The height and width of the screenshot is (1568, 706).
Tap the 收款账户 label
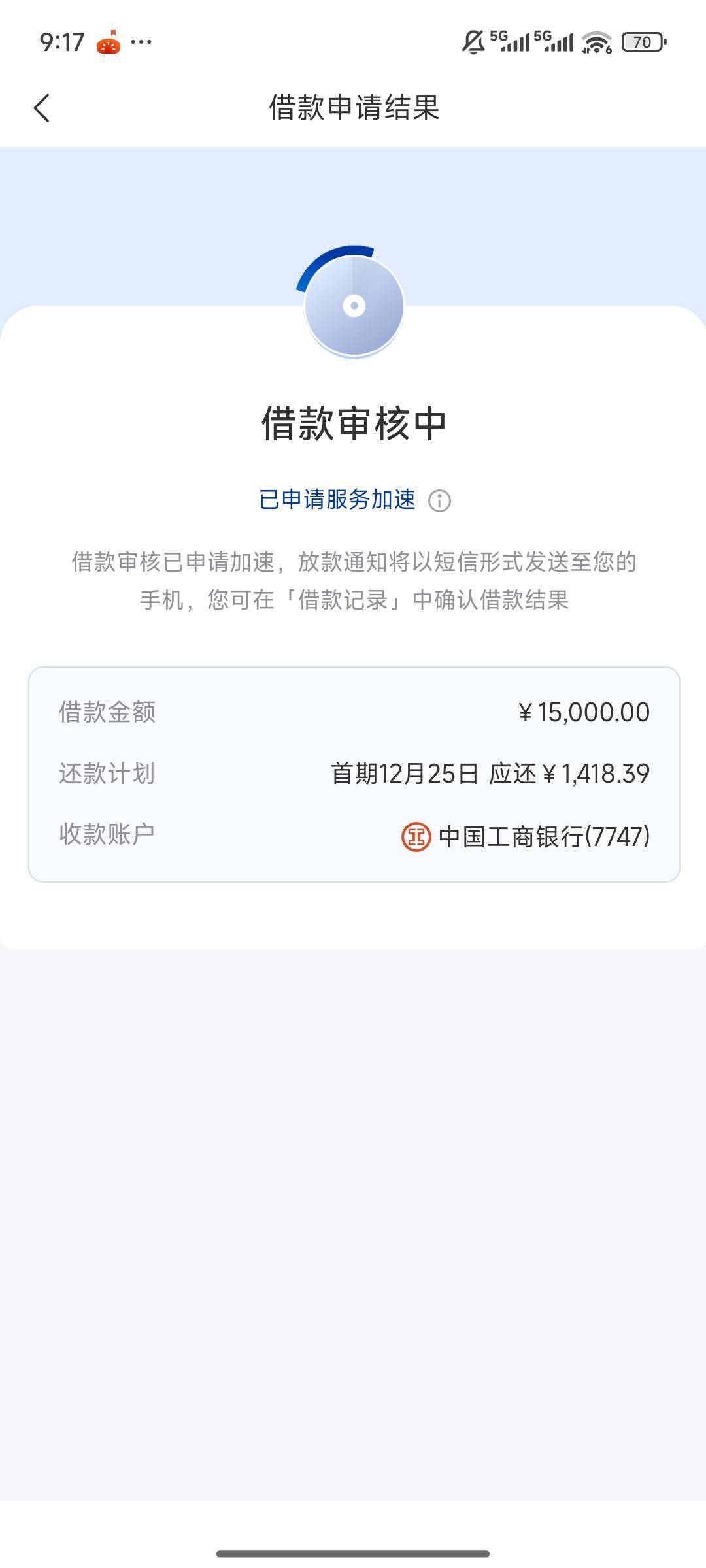click(x=107, y=834)
